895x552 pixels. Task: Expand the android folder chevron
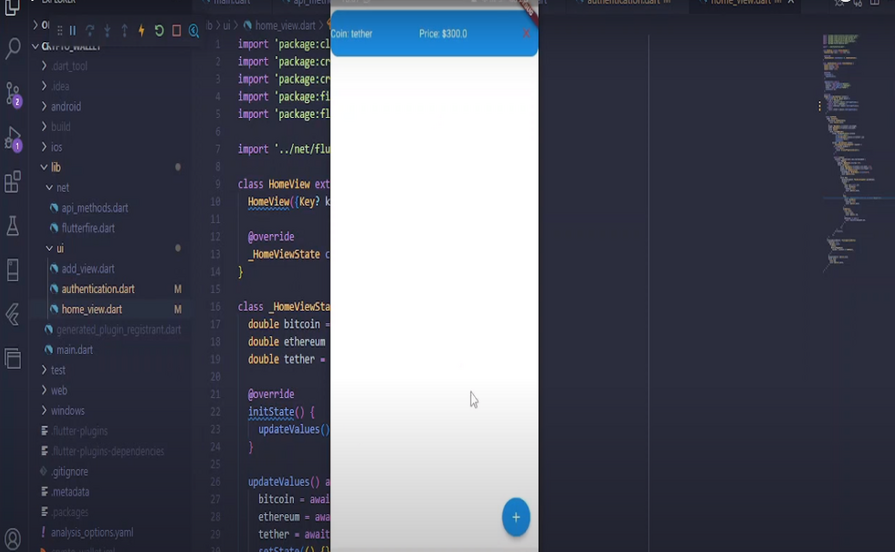[44, 107]
